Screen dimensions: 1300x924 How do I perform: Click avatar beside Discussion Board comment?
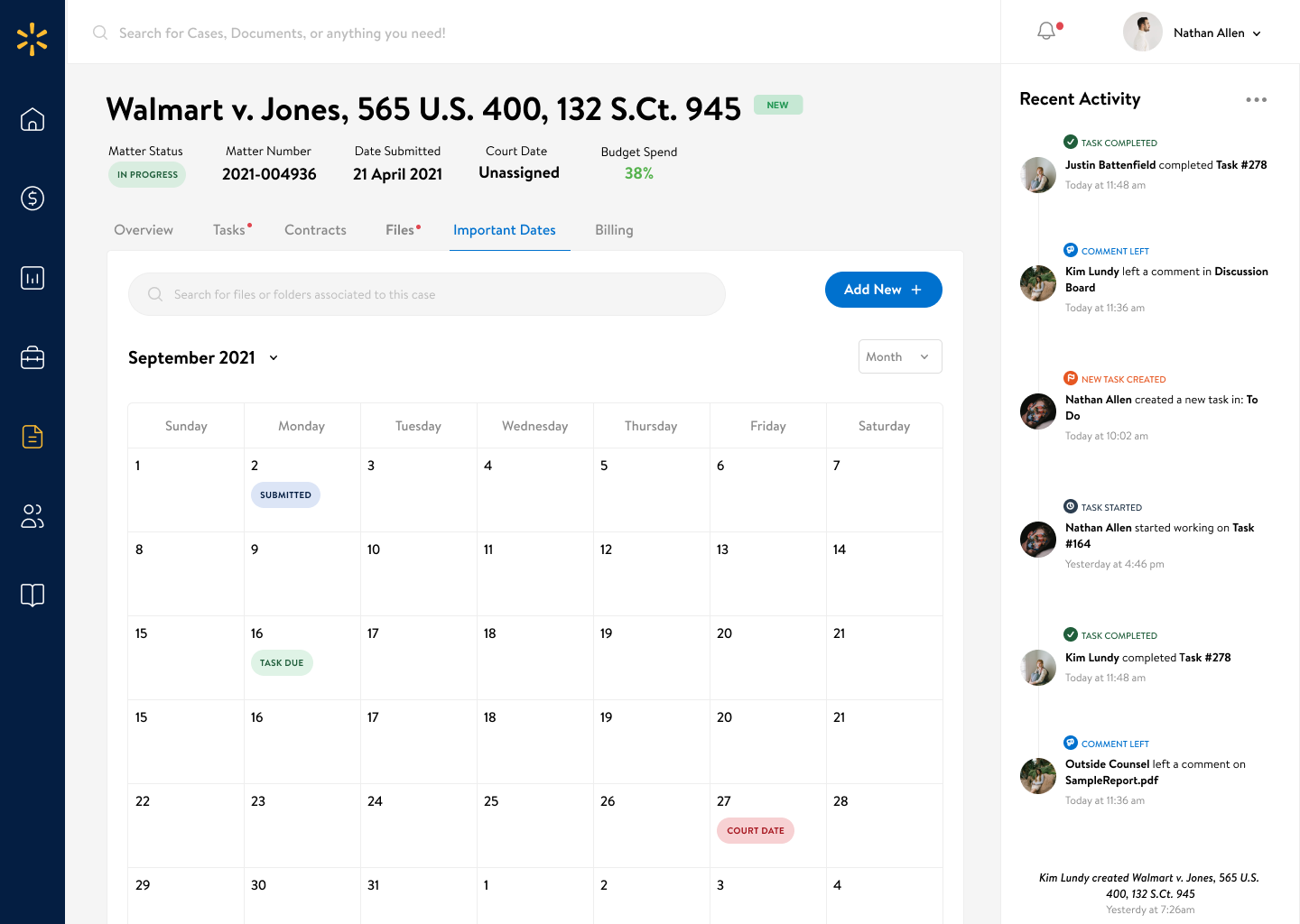click(1038, 283)
